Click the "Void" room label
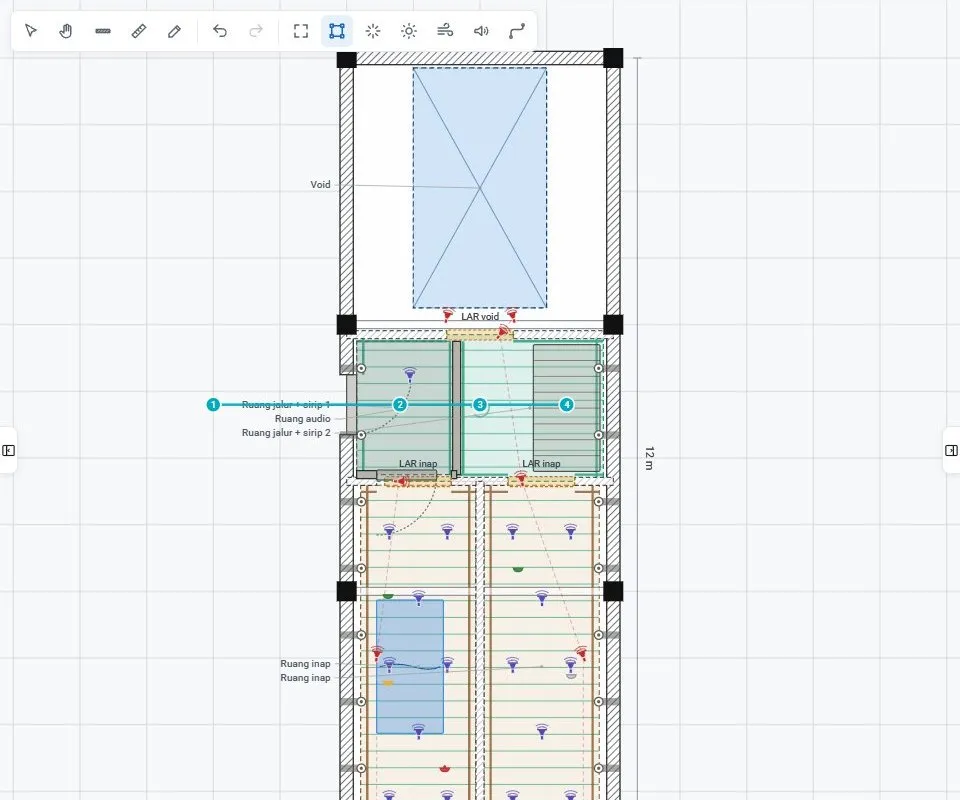Viewport: 960px width, 800px height. 320,184
